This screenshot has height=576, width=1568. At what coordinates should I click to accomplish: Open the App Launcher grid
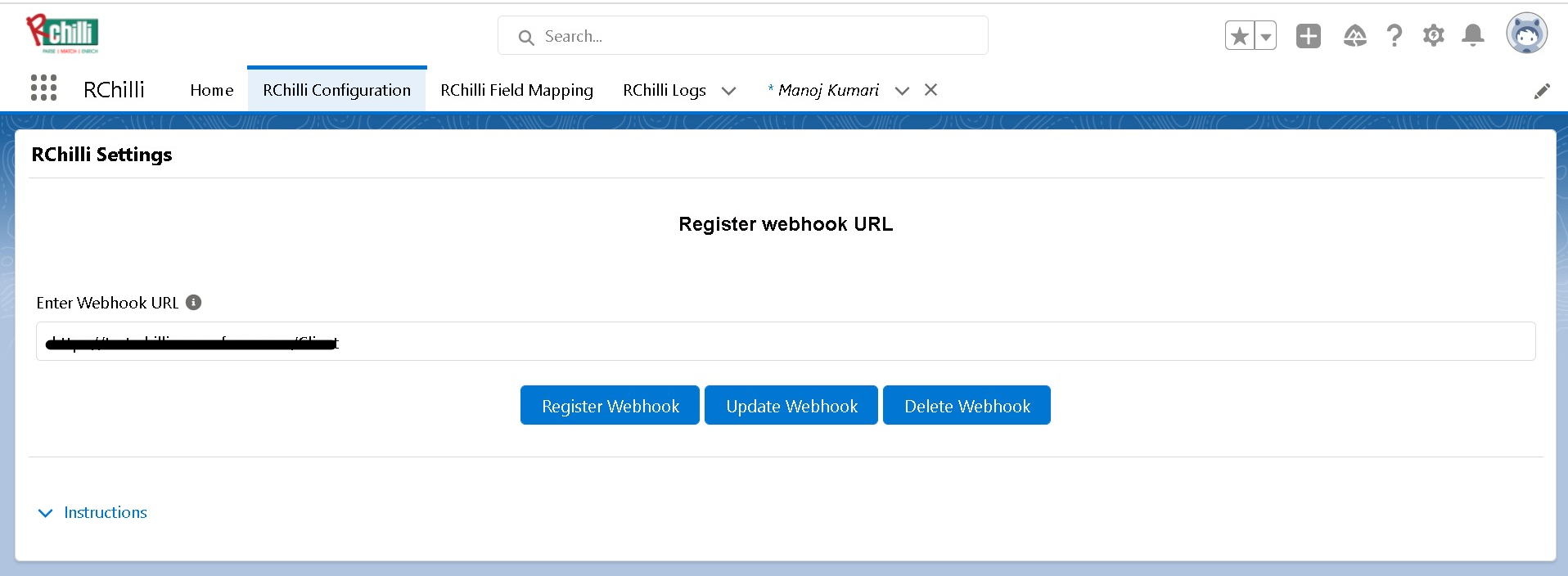point(43,88)
